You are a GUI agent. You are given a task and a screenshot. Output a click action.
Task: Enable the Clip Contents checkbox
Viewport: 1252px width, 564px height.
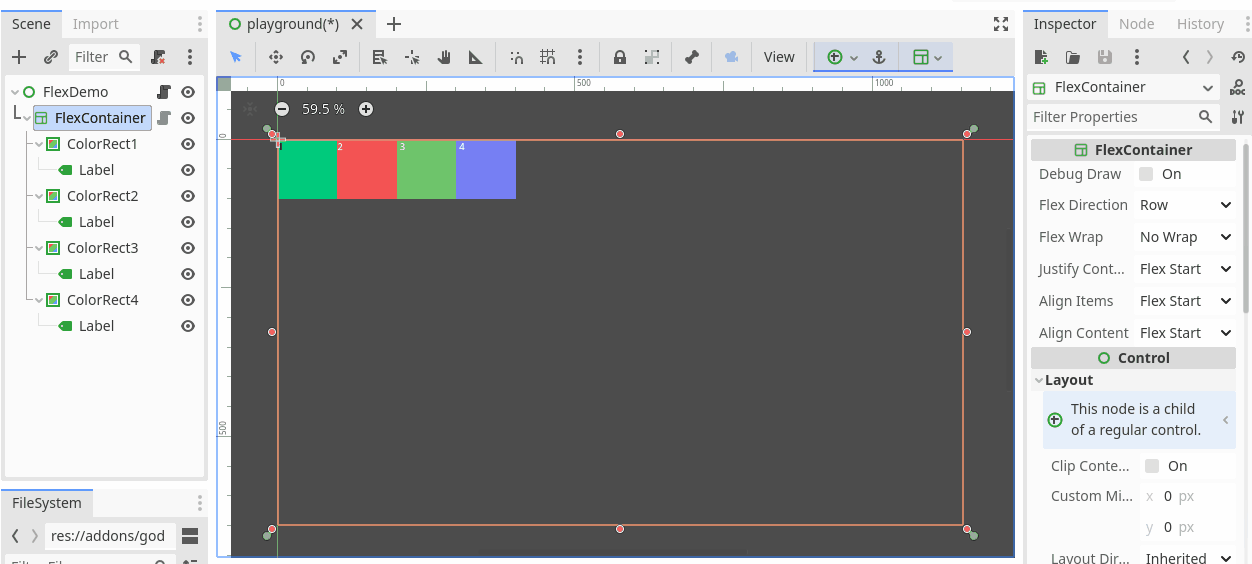1152,466
